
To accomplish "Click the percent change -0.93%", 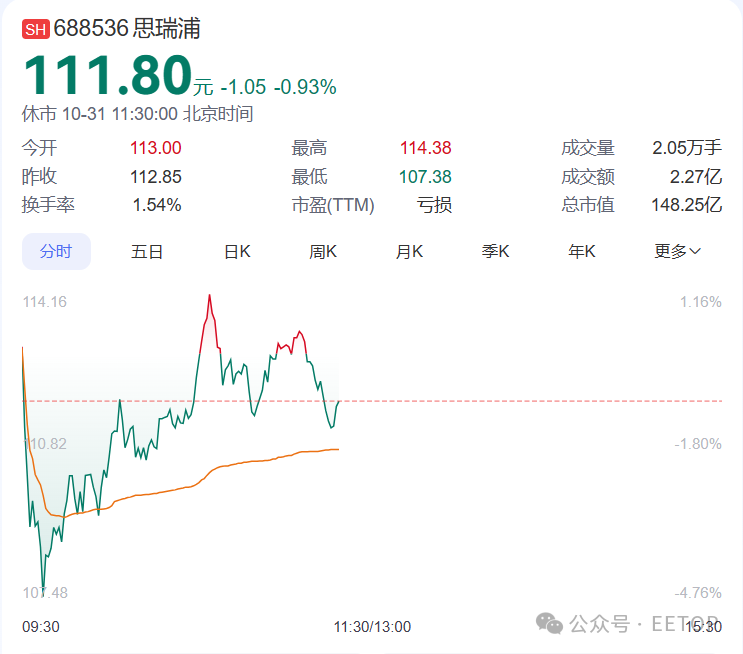I will coord(305,87).
